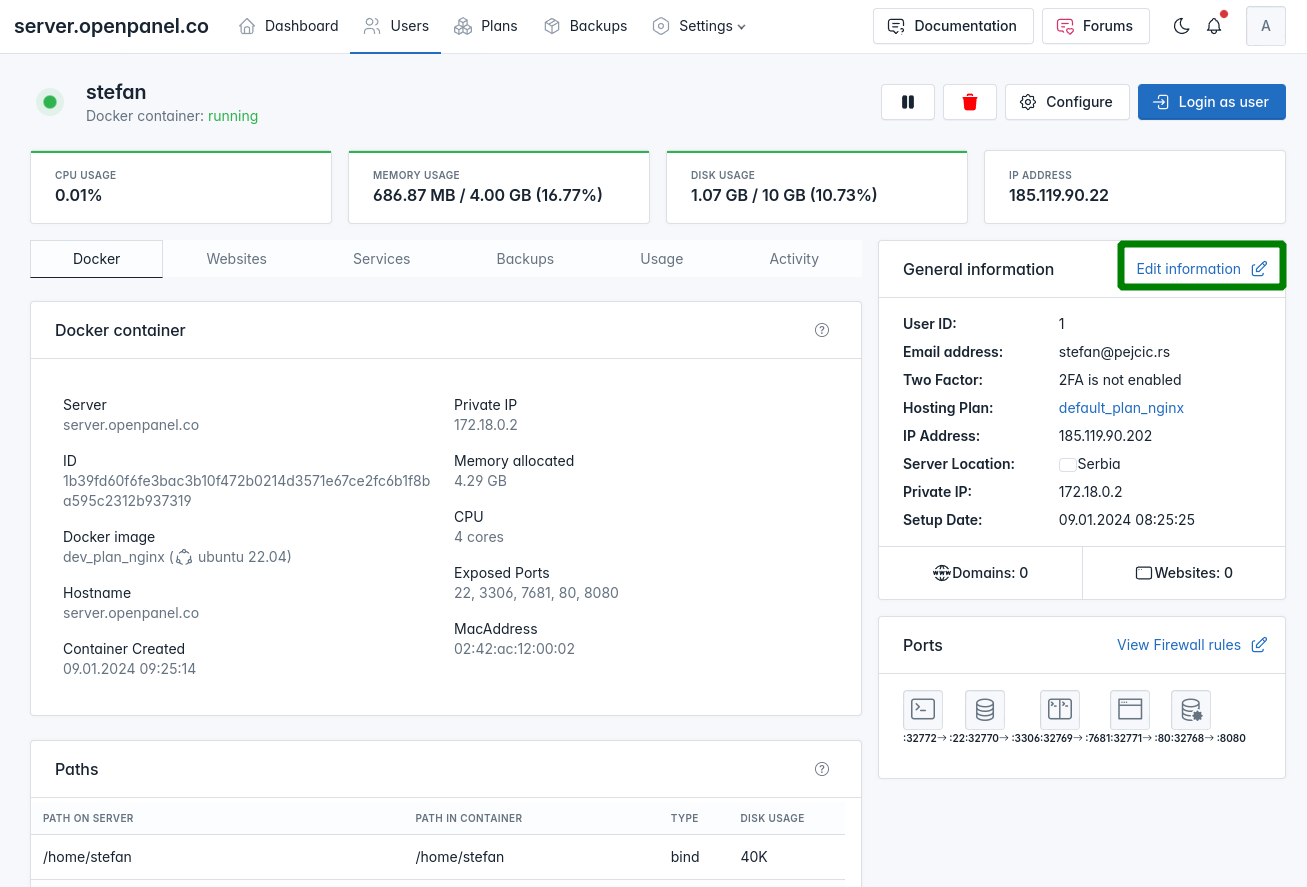Click the red trash delete user icon
This screenshot has height=887, width=1307.
969,102
